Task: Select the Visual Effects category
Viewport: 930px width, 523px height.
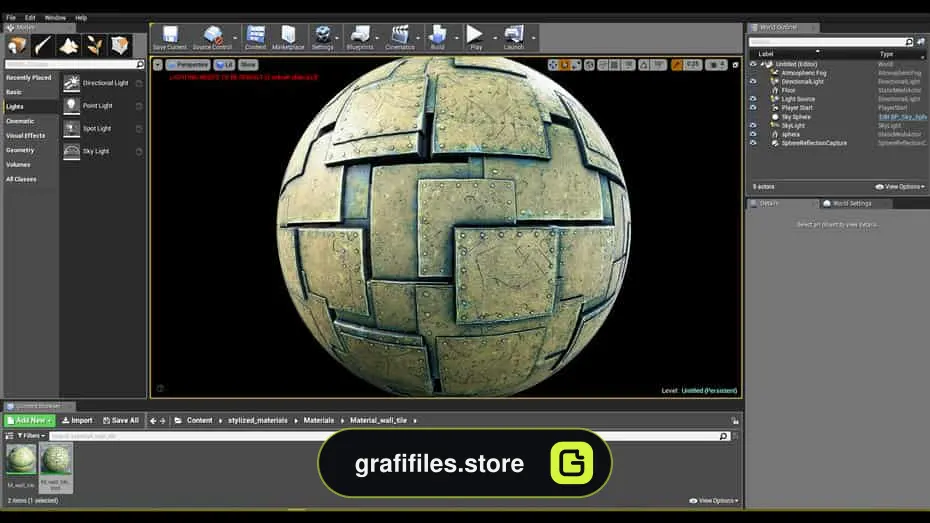Action: 26,136
